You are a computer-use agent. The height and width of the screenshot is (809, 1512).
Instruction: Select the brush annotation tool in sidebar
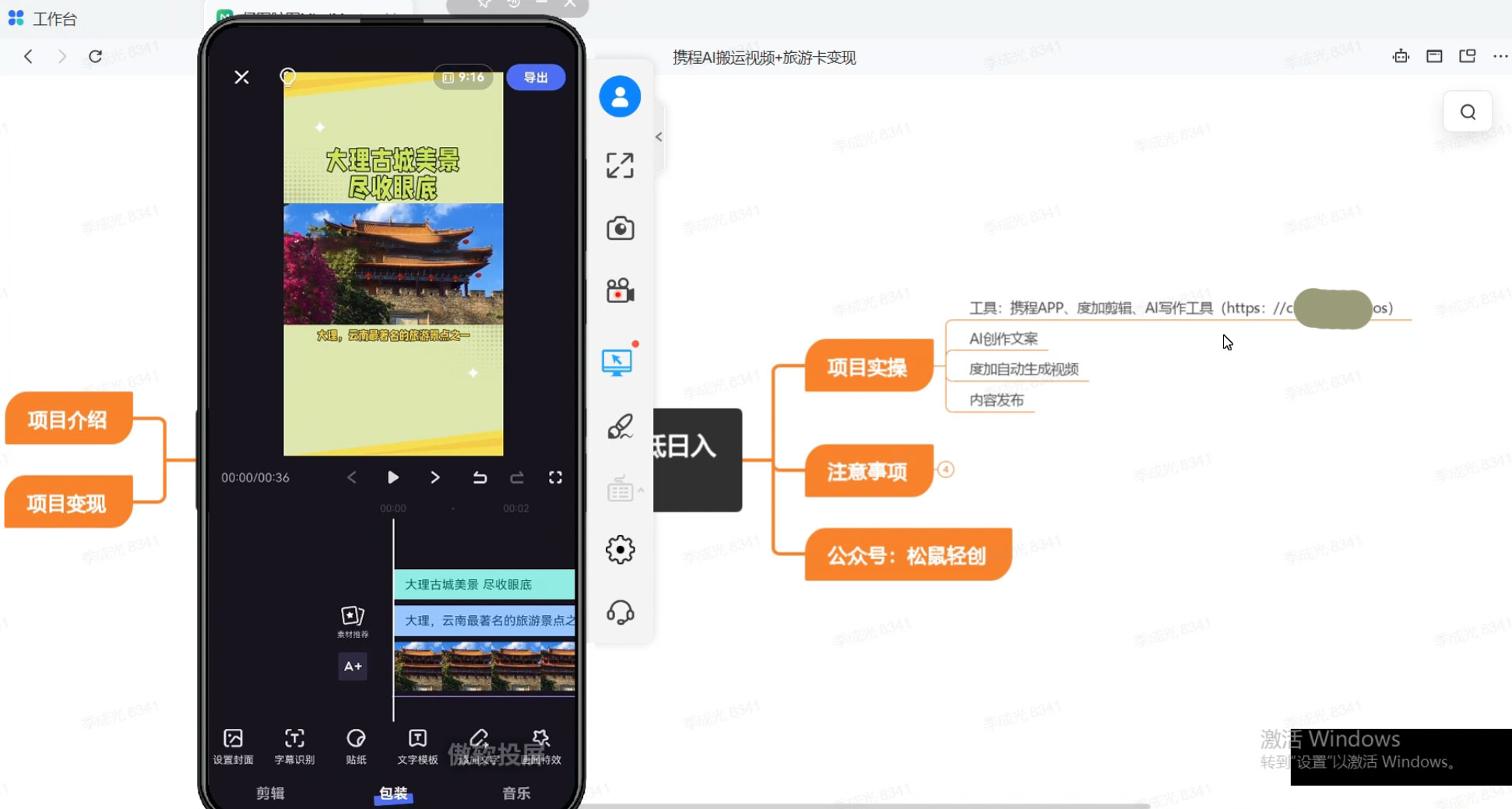coord(620,426)
